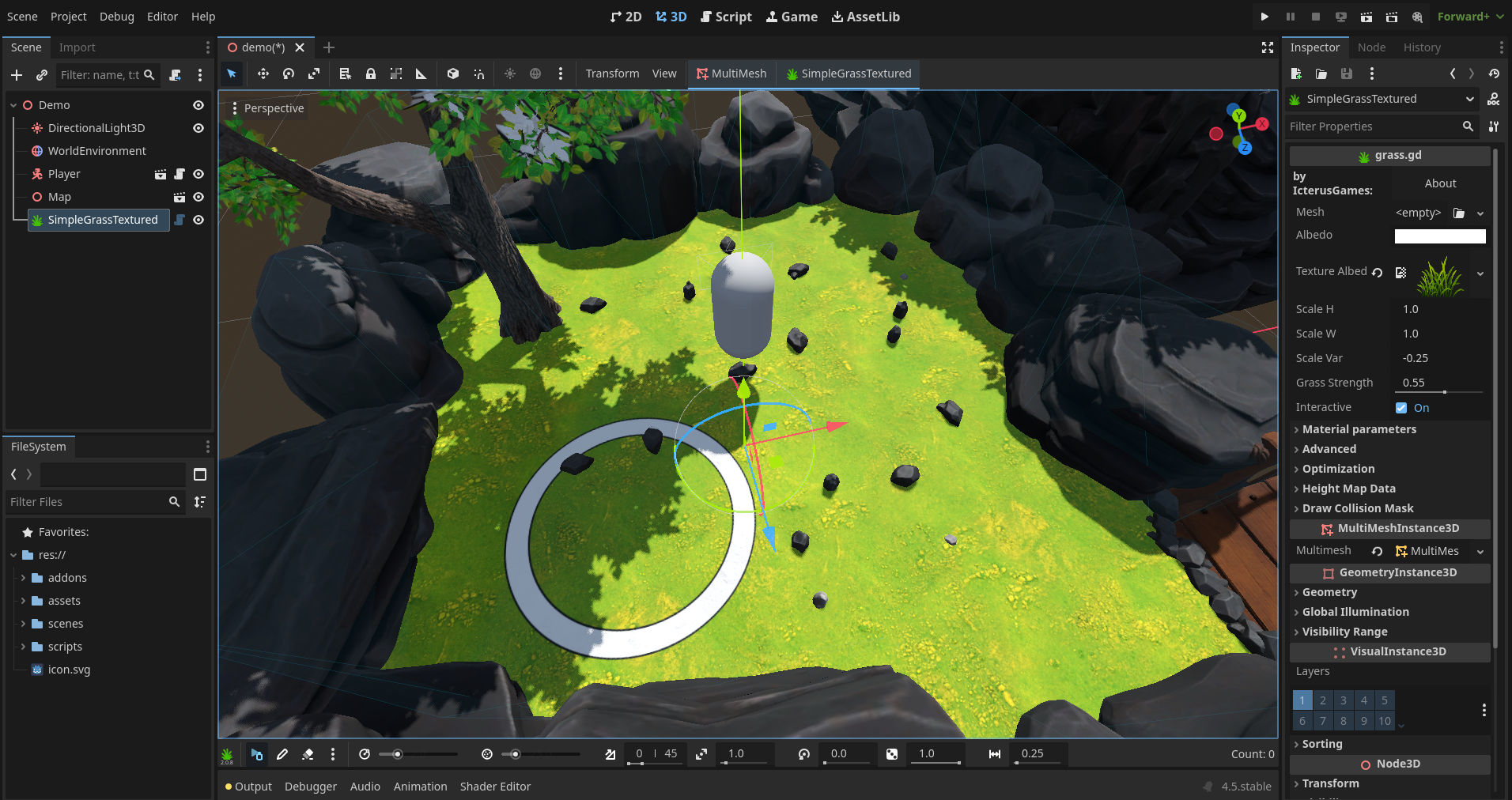
Task: Run the project with play button
Action: (1264, 17)
